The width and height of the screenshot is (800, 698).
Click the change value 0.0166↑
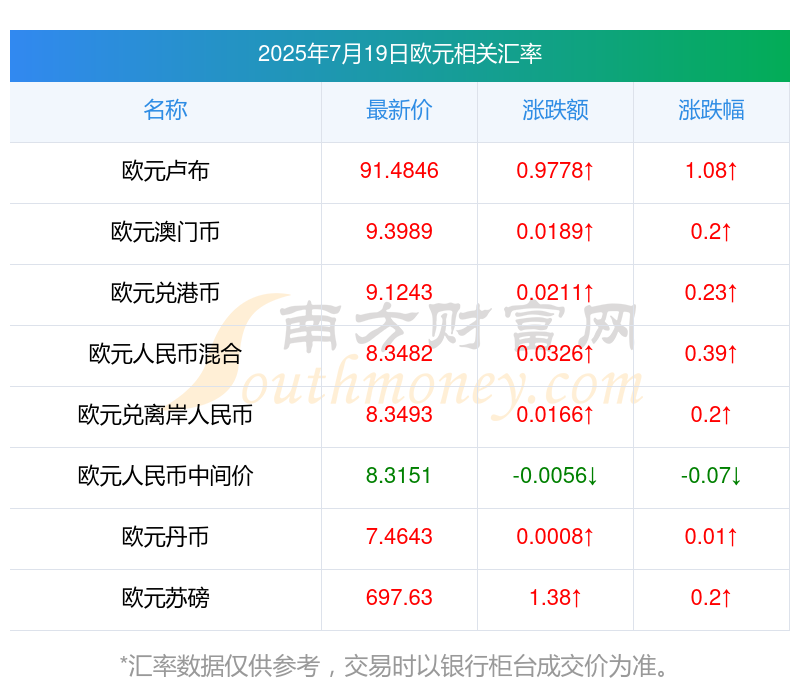[x=555, y=415]
